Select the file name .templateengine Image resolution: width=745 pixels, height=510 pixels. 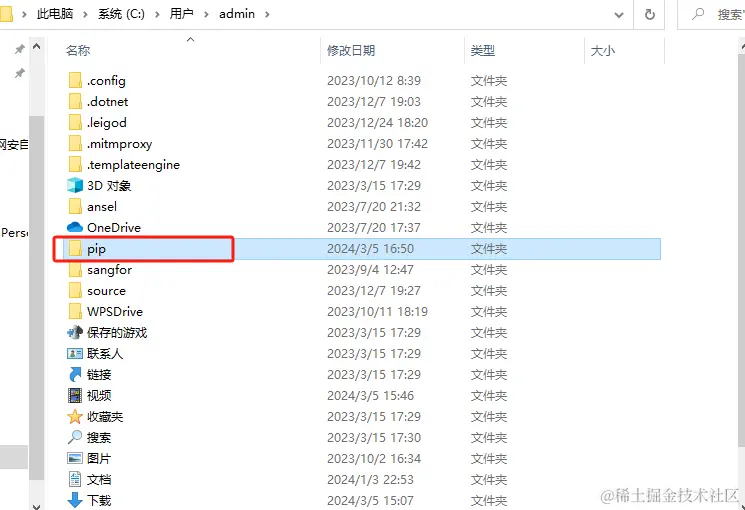tap(133, 164)
